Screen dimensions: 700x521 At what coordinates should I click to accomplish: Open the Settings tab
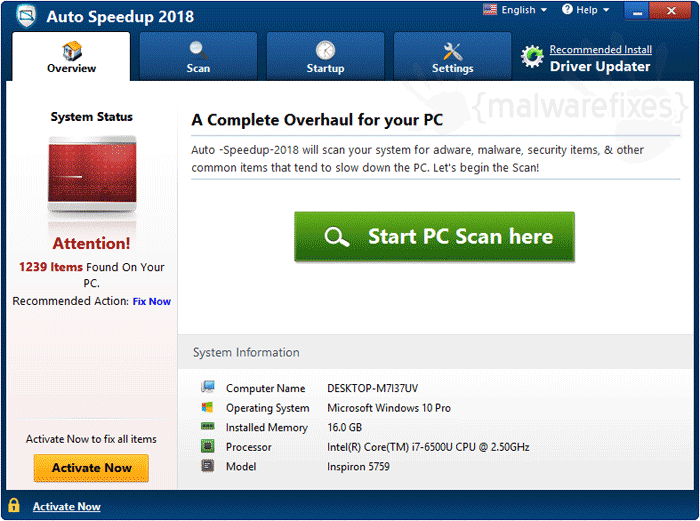coord(452,56)
